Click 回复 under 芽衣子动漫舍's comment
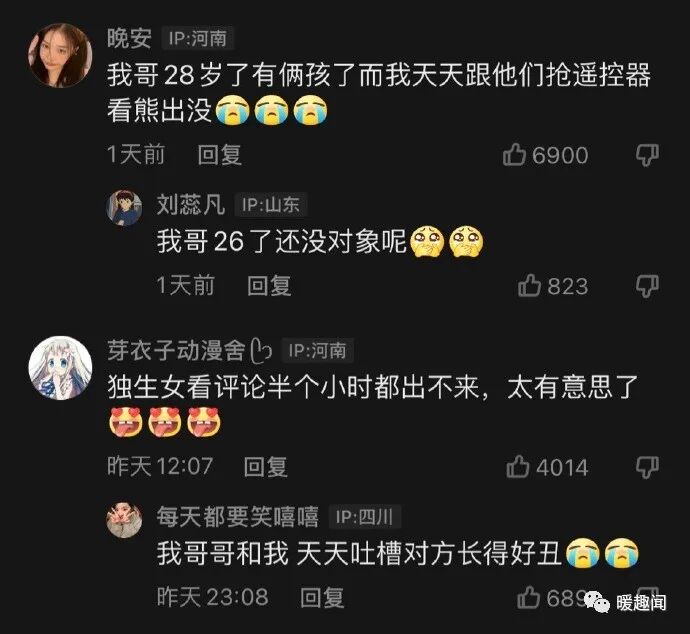Screen dimensions: 690x634 click(266, 466)
